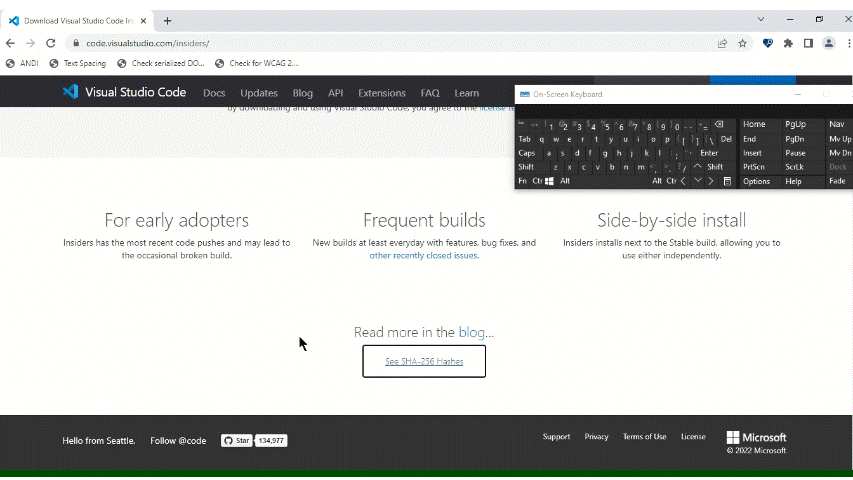
Task: Share this page via share icon
Action: pos(722,43)
